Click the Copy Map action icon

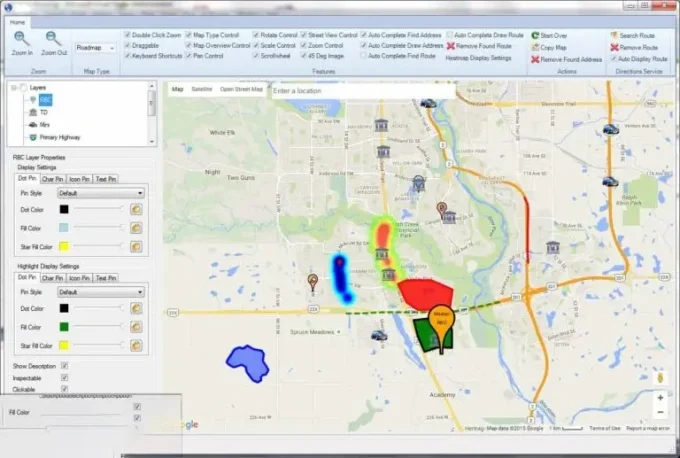535,47
